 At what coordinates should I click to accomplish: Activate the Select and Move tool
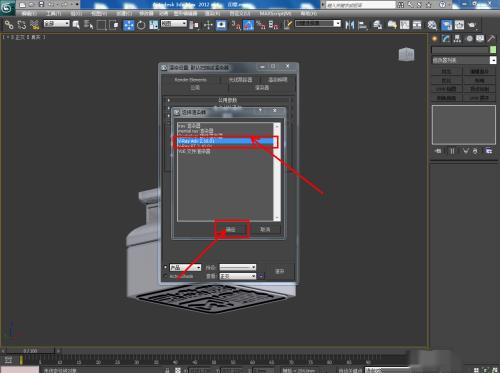129,25
